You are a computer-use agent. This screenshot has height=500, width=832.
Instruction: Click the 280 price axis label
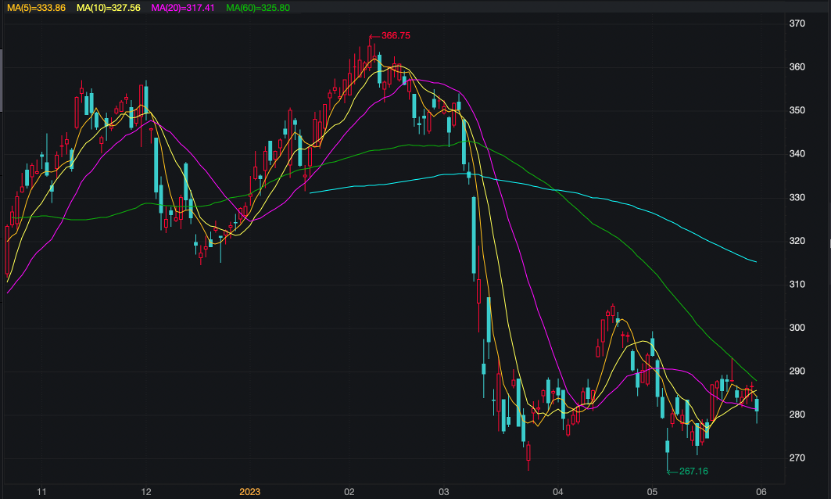796,415
